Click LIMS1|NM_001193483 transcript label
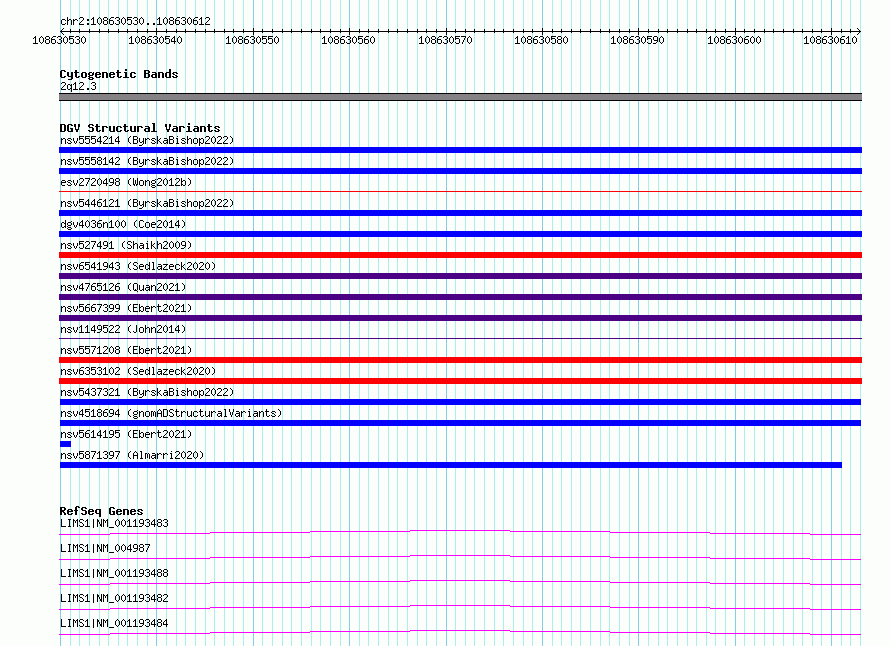Viewport: 890px width, 646px height. coord(114,523)
